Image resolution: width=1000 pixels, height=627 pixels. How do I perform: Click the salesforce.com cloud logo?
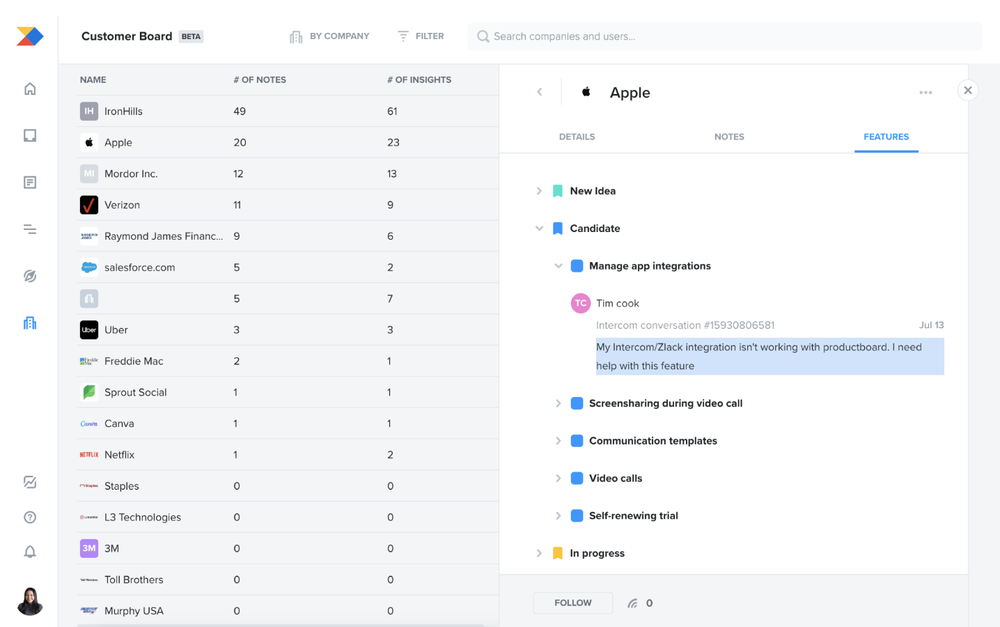coord(89,267)
